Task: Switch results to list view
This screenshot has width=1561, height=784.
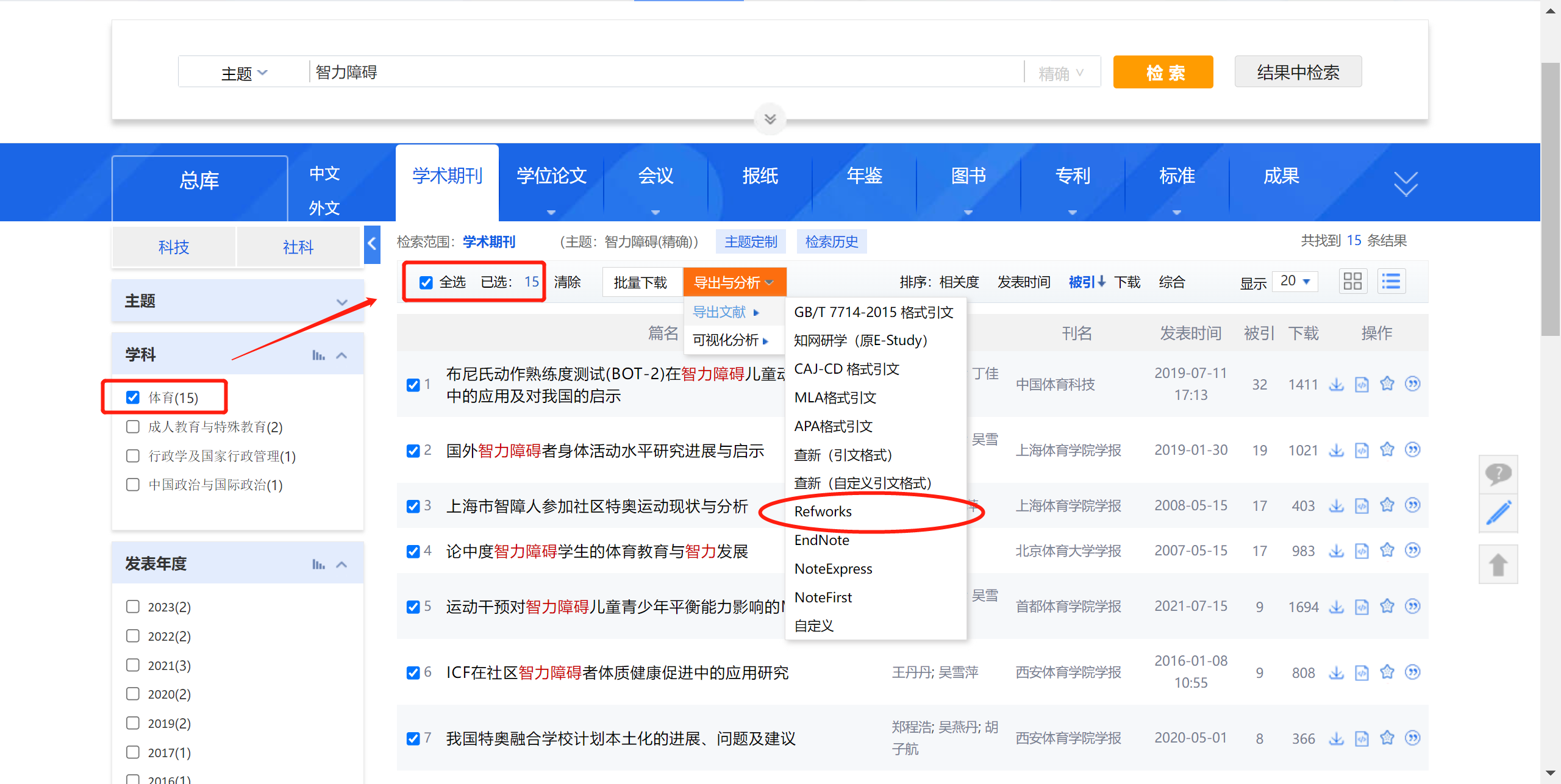Action: 1391,281
